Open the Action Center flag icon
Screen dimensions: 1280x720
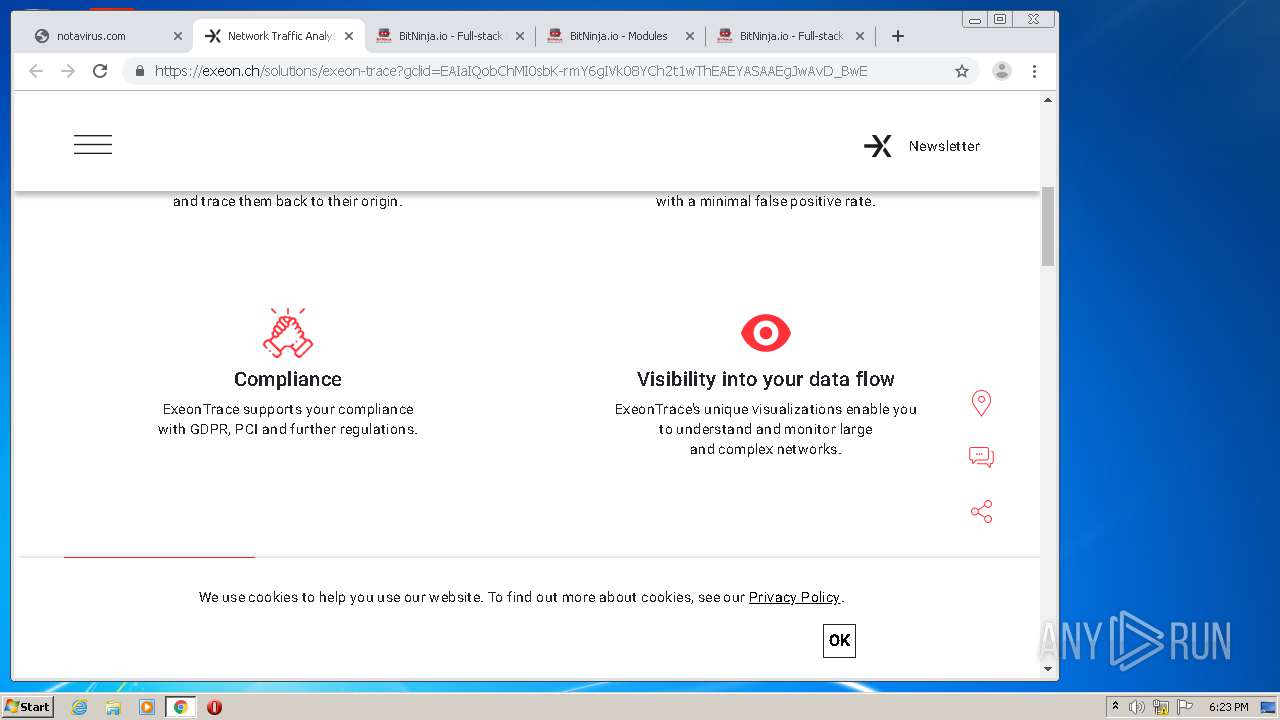click(x=1185, y=707)
